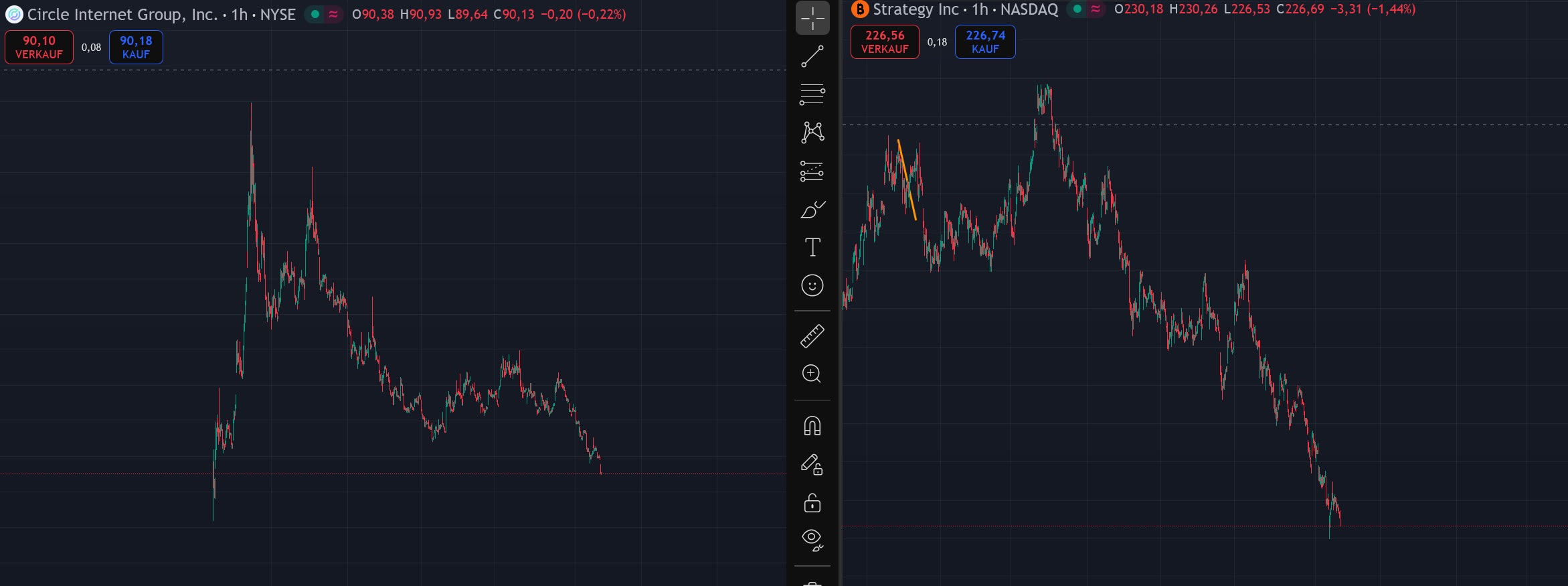
Task: Select the ruler measure tool
Action: coord(812,336)
